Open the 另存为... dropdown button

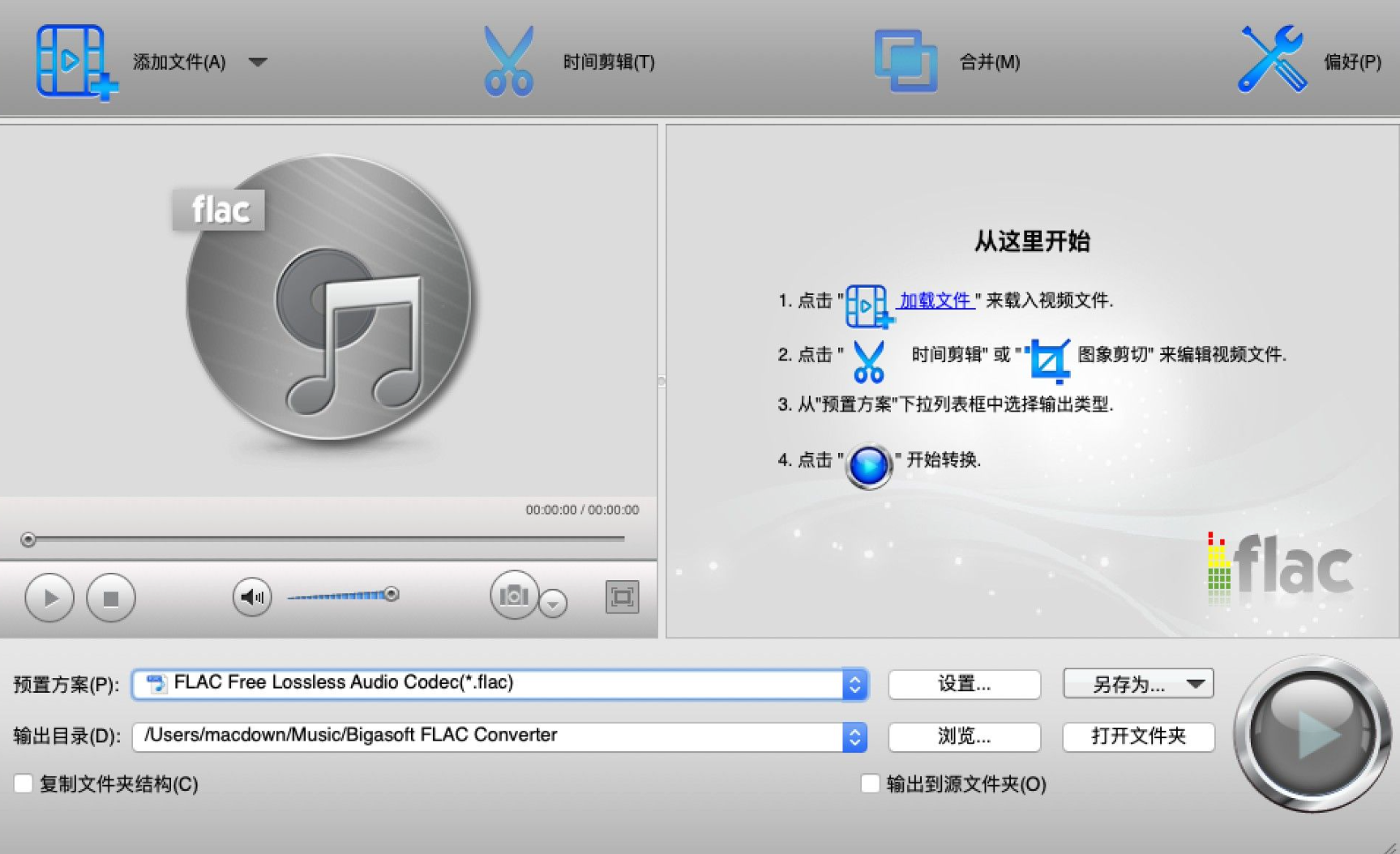pyautogui.click(x=1138, y=684)
